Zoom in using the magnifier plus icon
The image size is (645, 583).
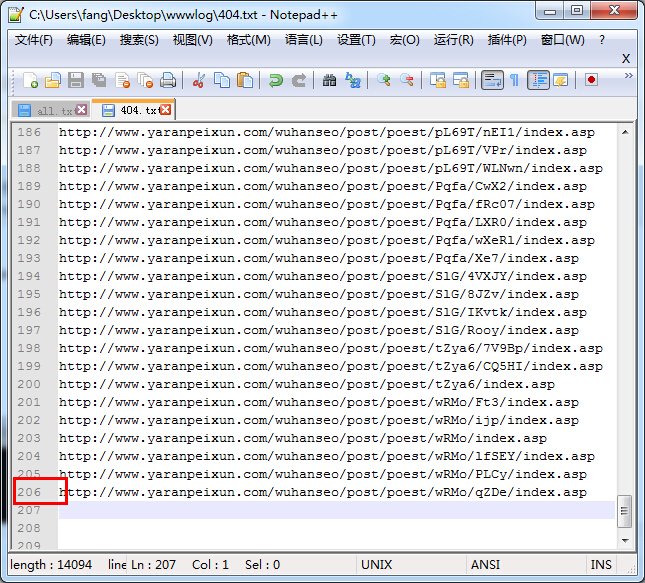coord(383,80)
